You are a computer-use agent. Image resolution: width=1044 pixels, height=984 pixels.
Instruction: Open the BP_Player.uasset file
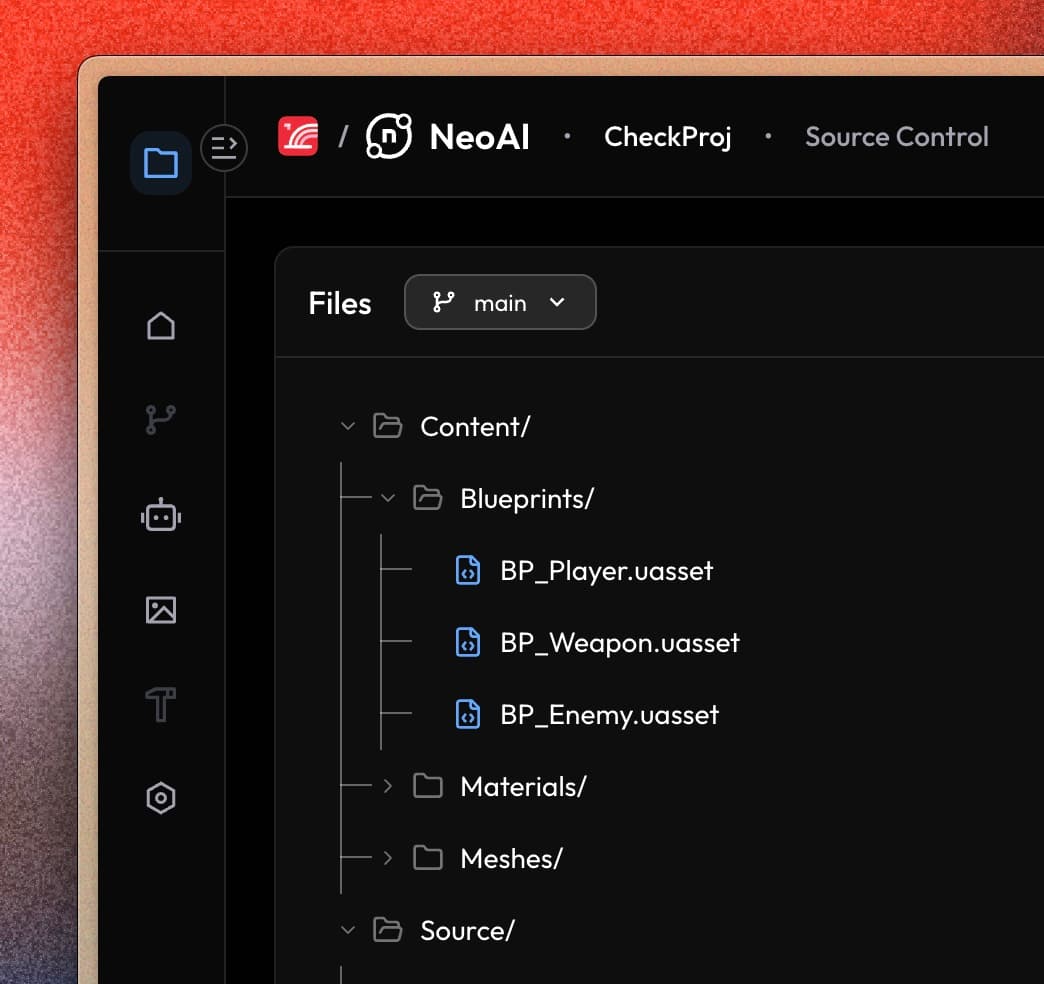pos(606,571)
